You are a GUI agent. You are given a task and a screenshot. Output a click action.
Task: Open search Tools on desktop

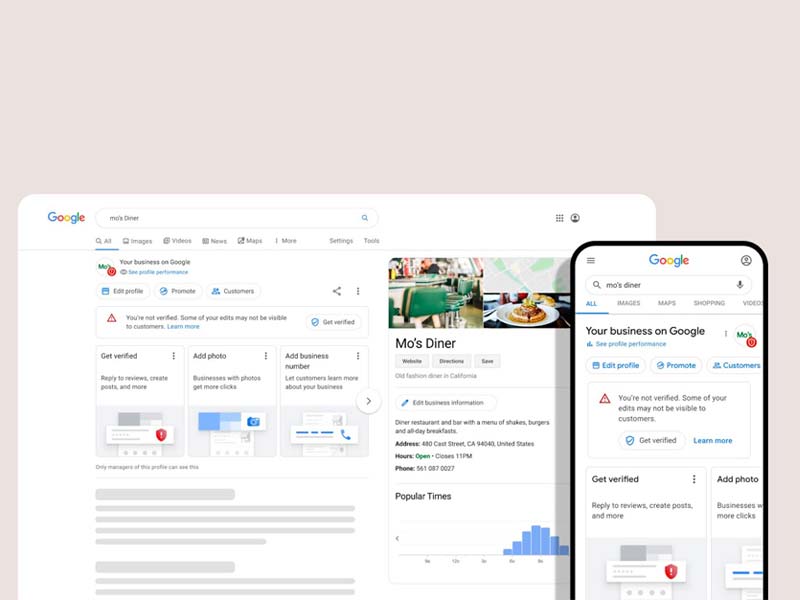click(371, 241)
